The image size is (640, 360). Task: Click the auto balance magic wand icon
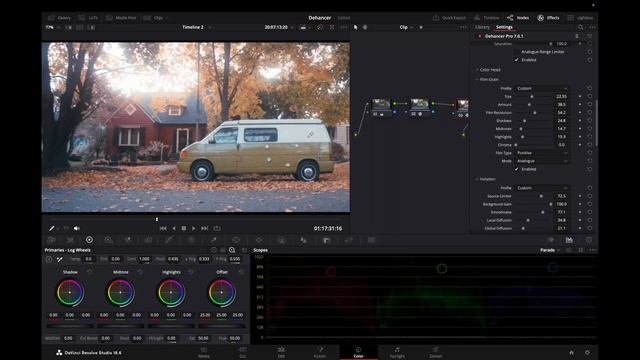click(60, 259)
